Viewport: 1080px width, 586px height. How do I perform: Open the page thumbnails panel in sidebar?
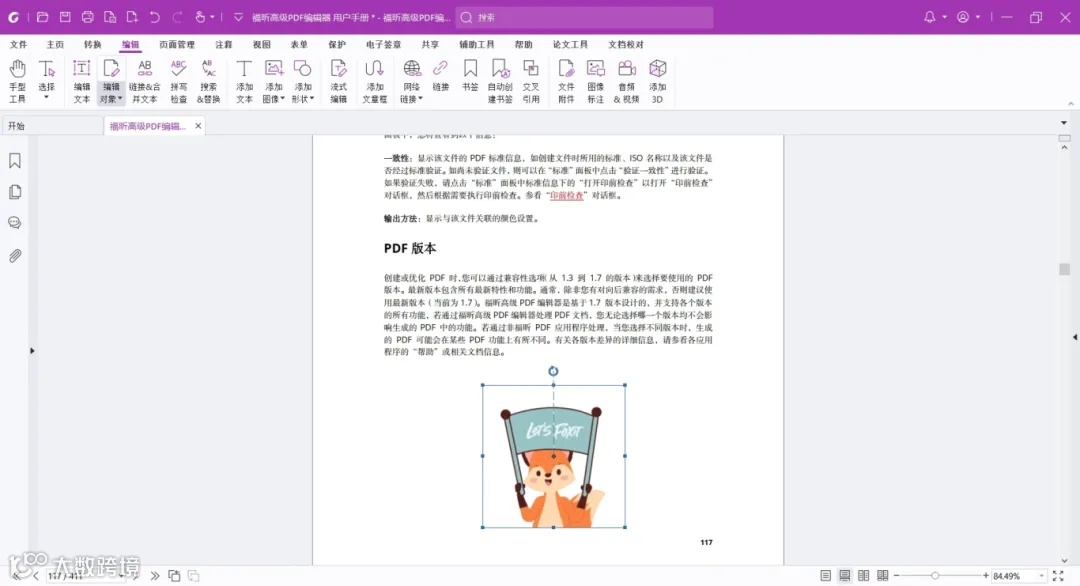[x=15, y=191]
